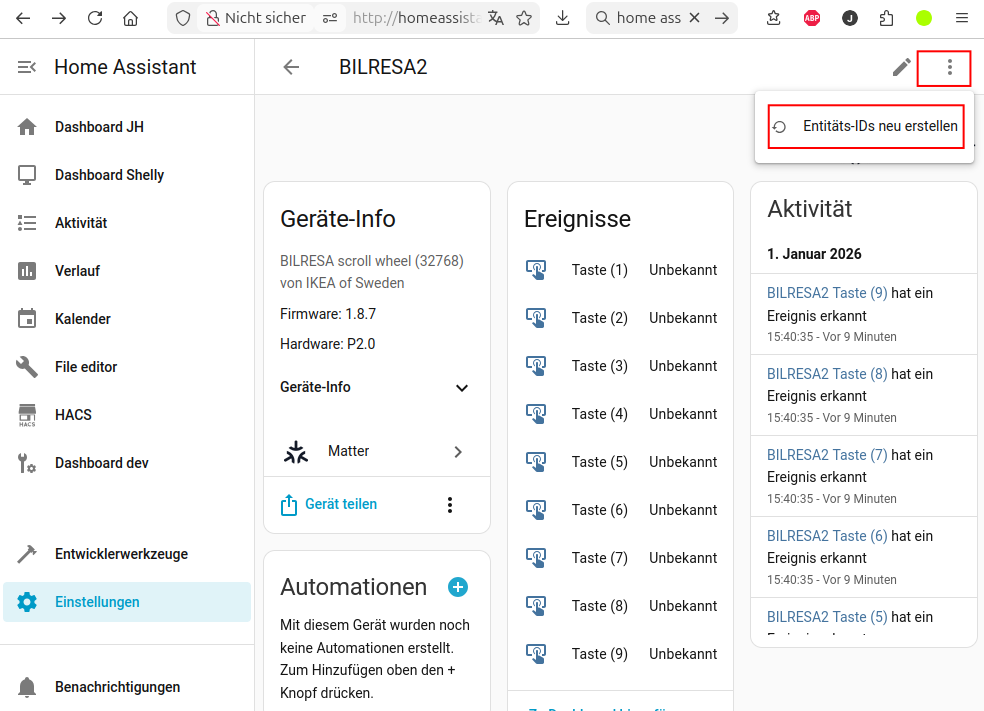
Task: Expand the Geräte-Info section chevron
Action: (x=461, y=388)
